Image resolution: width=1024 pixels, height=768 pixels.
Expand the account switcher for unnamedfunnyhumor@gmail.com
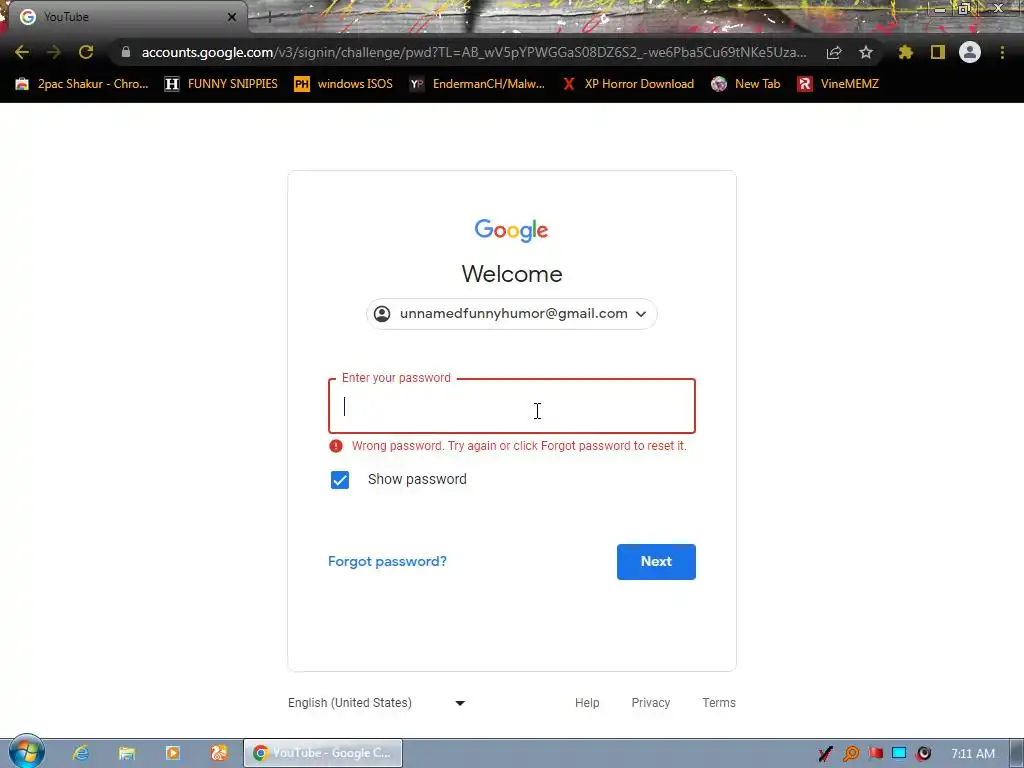pos(511,314)
